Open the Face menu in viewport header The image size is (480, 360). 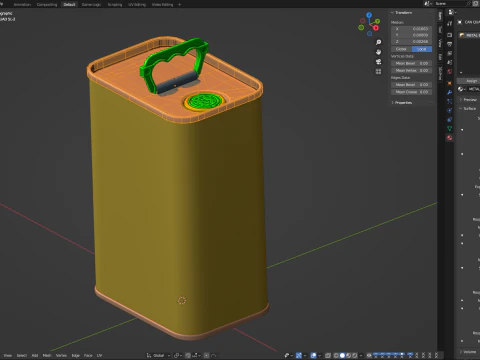click(88, 355)
